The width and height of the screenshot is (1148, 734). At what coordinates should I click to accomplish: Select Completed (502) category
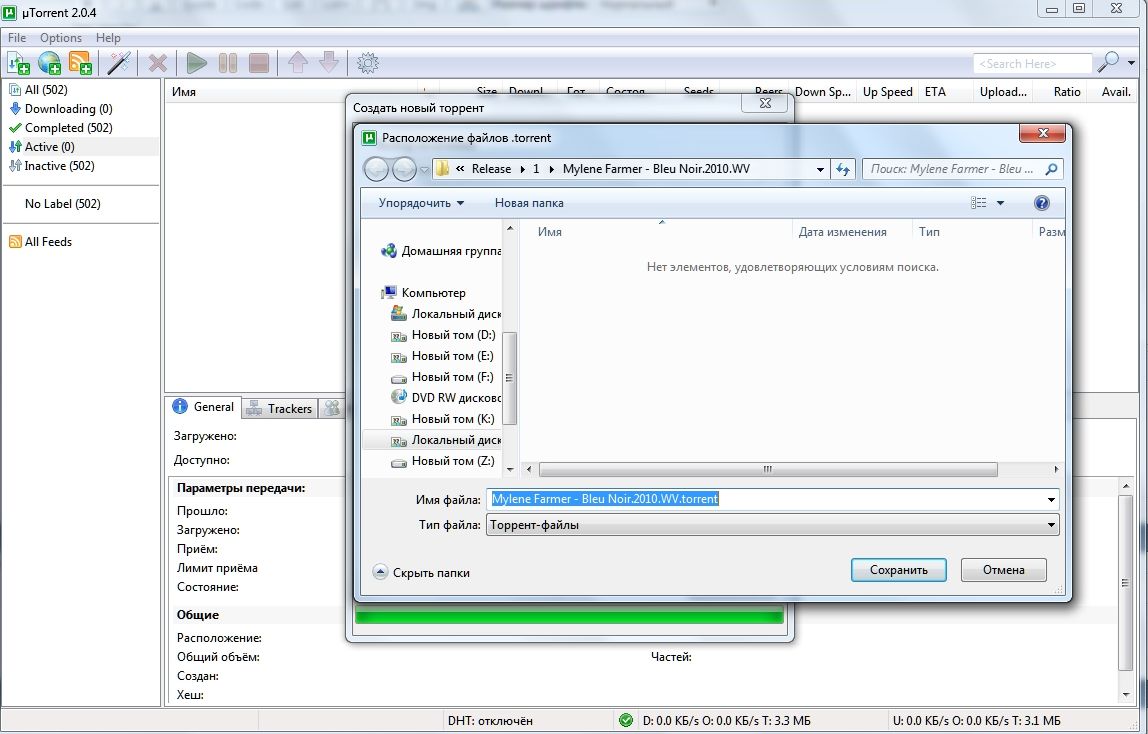coord(69,128)
